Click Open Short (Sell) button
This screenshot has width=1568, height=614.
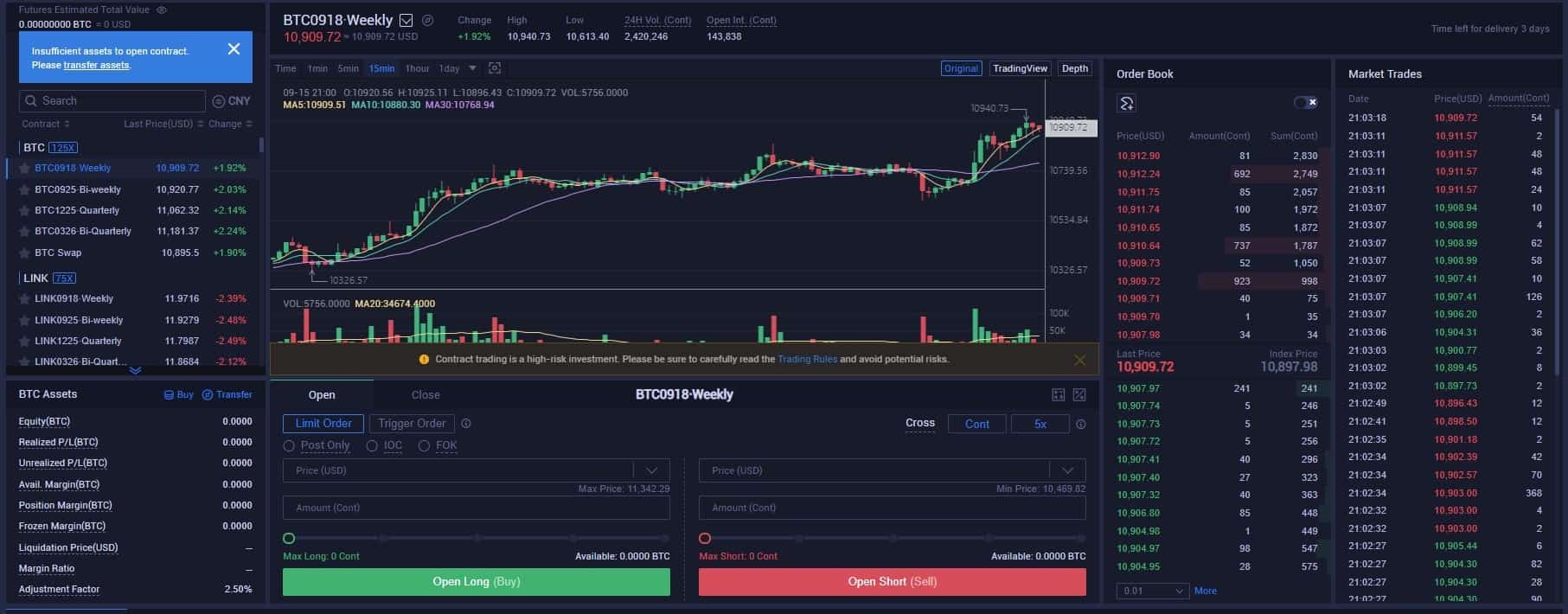pos(893,582)
